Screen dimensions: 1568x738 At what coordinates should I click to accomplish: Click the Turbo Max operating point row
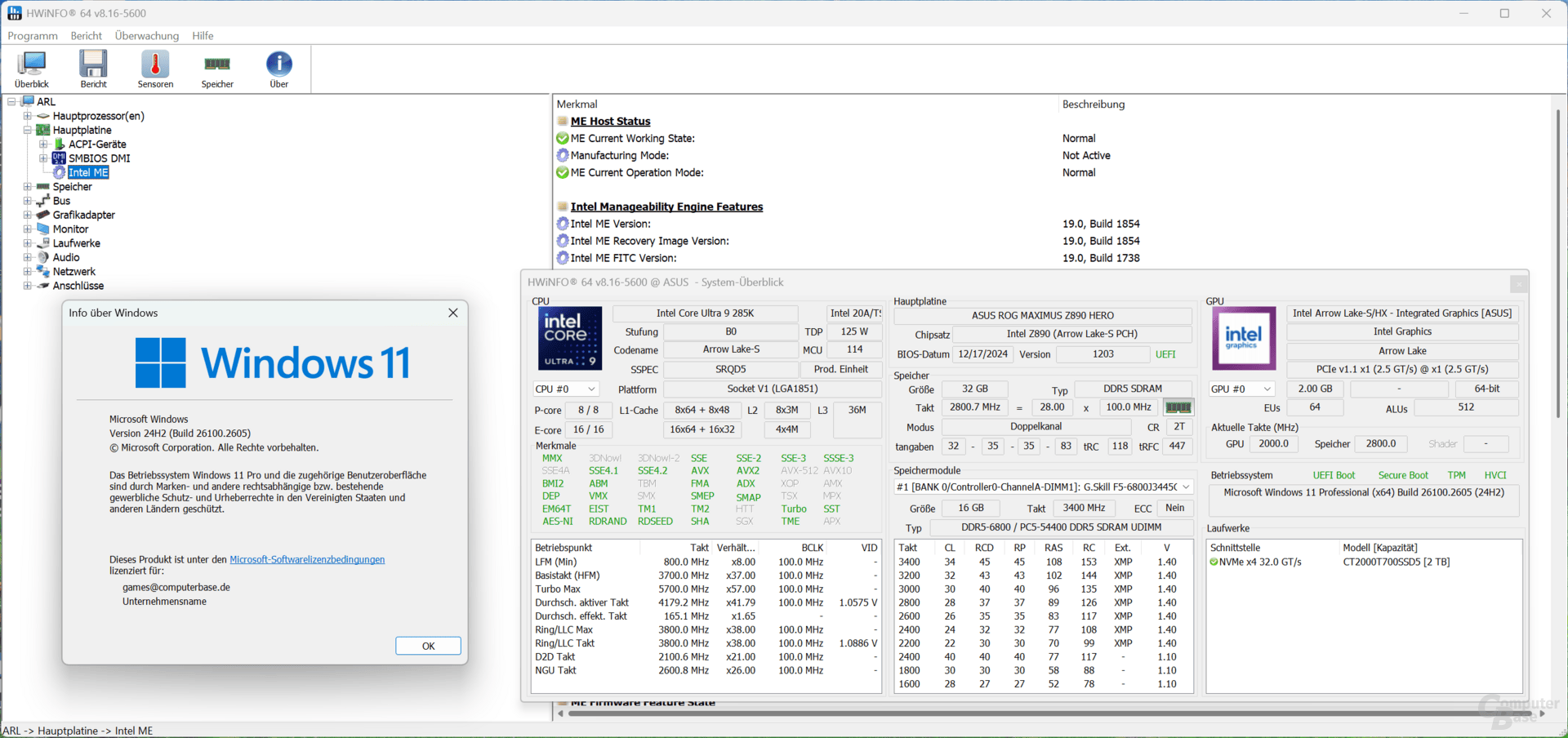706,589
